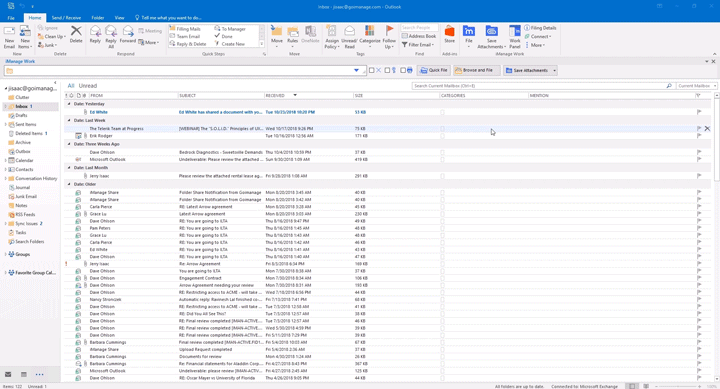
Task: Open the Move dropdown in ribbon
Action: [277, 37]
